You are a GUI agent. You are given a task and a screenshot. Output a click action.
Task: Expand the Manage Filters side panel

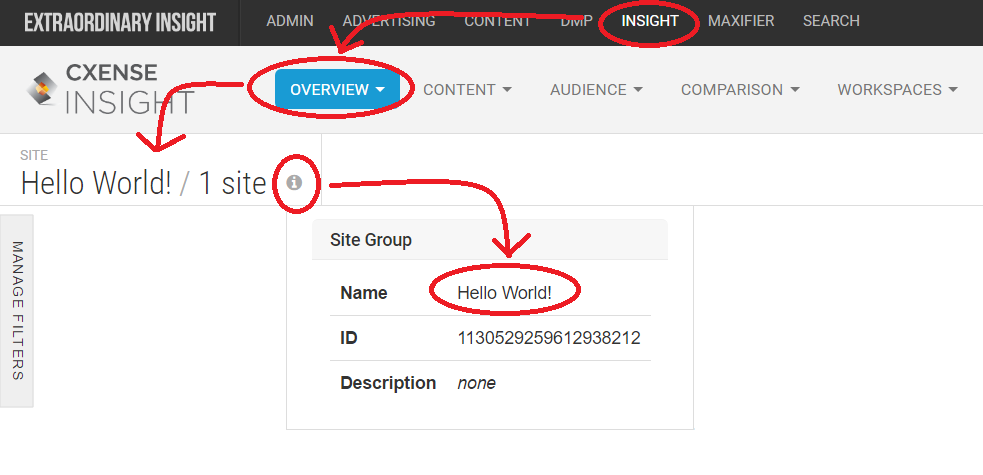(x=17, y=311)
